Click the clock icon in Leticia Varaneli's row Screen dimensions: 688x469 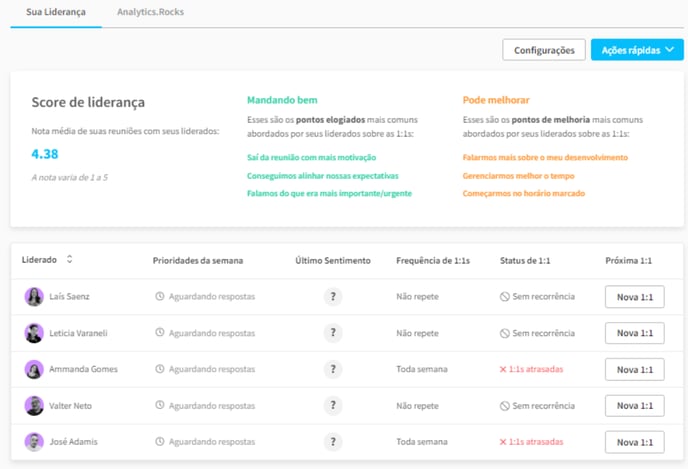pyautogui.click(x=159, y=333)
